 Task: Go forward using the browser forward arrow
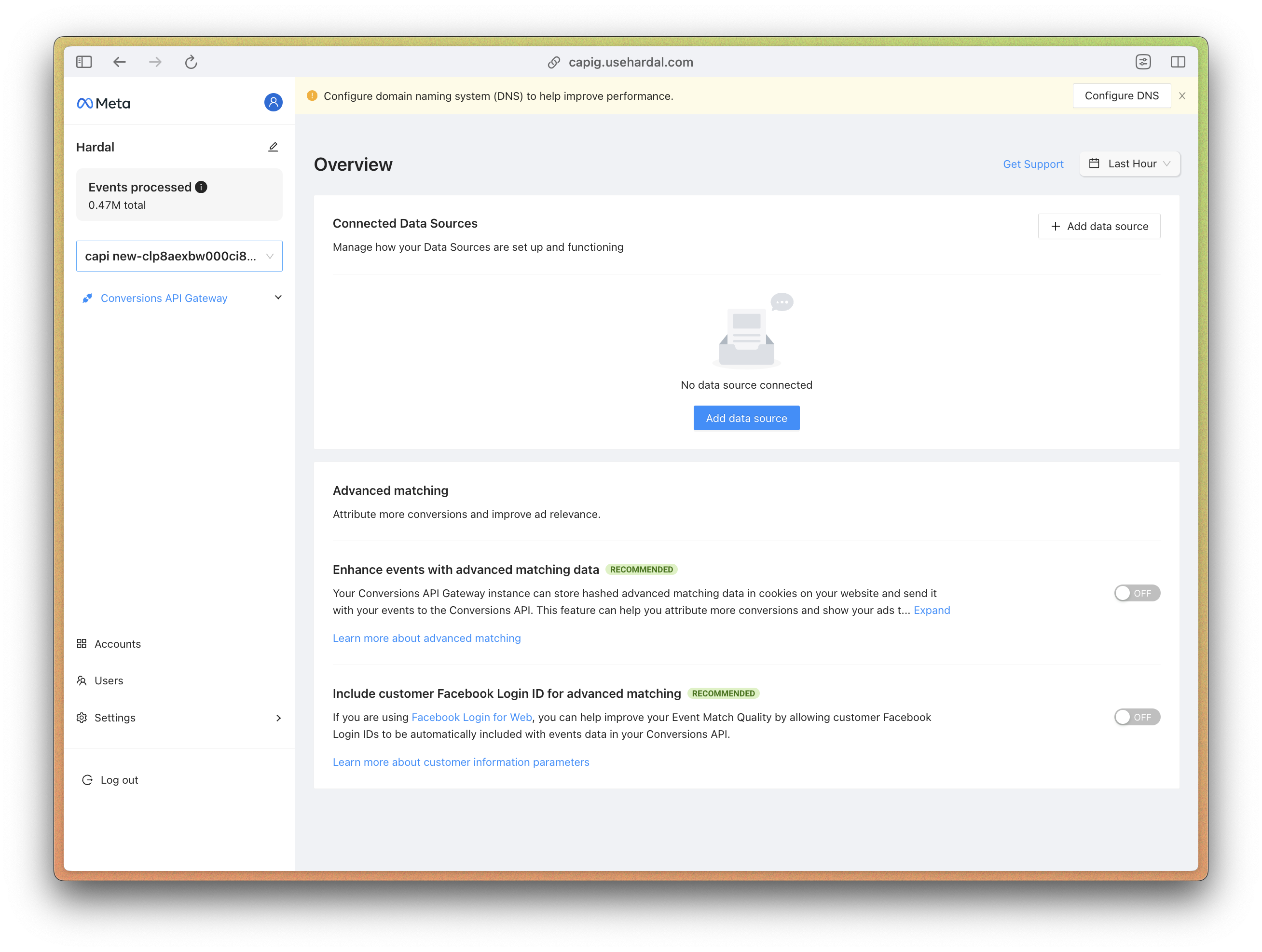(155, 62)
